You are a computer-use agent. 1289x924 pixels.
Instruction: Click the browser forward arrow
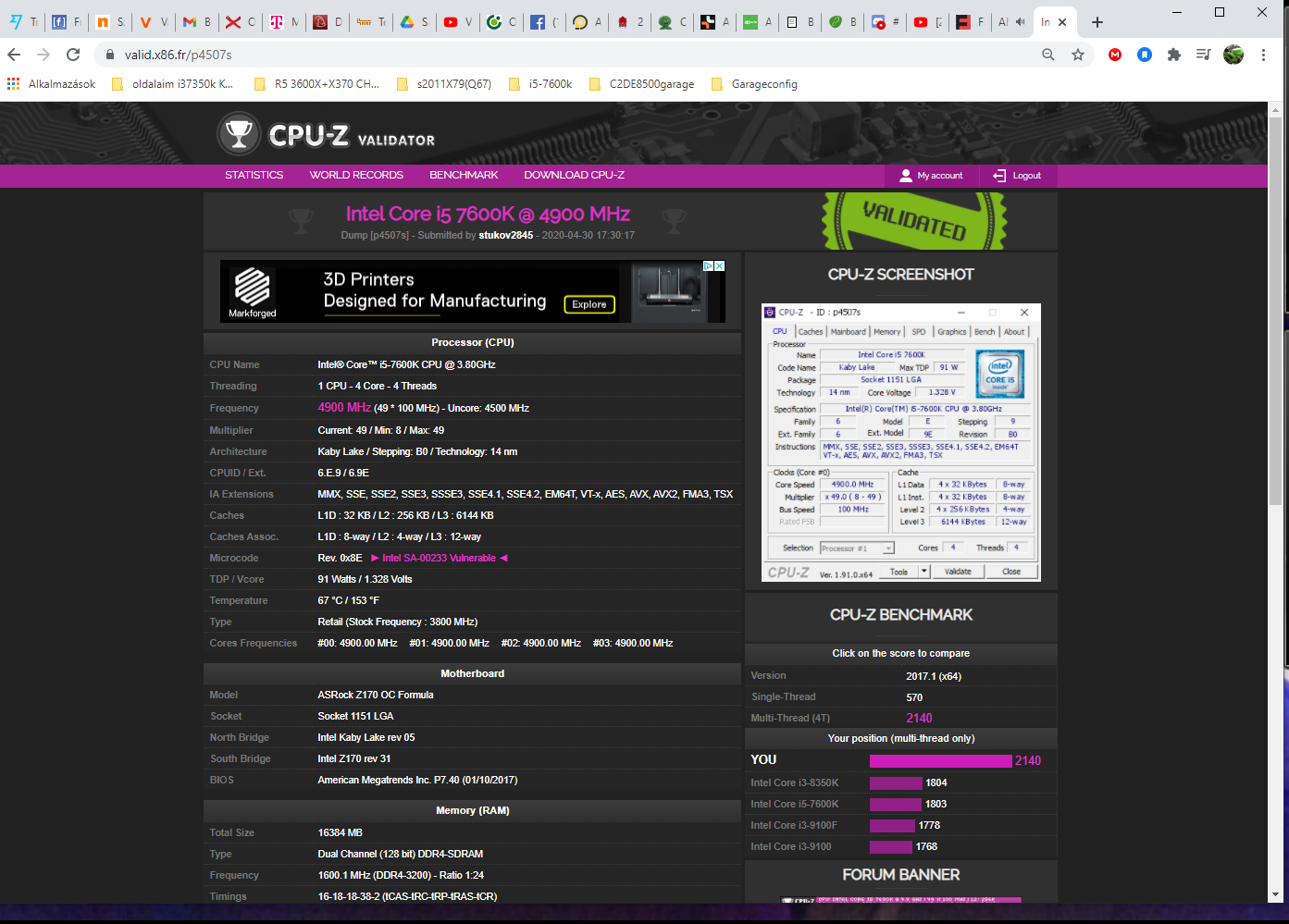click(x=43, y=55)
